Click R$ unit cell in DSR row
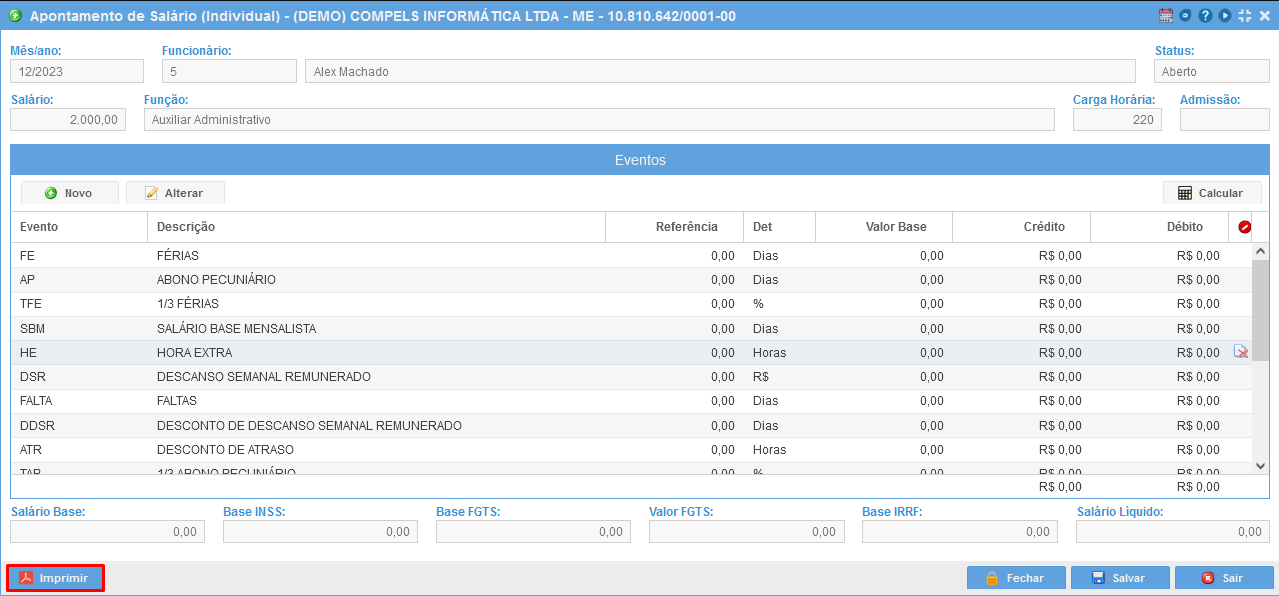This screenshot has height=596, width=1279. [780, 376]
